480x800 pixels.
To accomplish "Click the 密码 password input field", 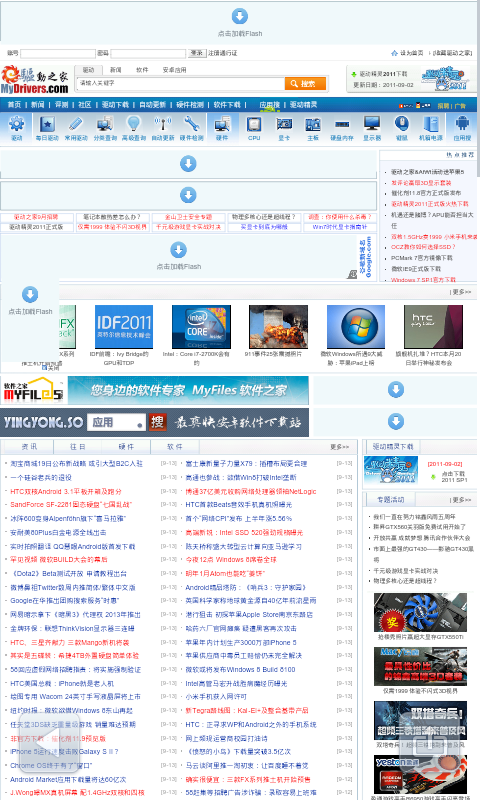I will 148,53.
